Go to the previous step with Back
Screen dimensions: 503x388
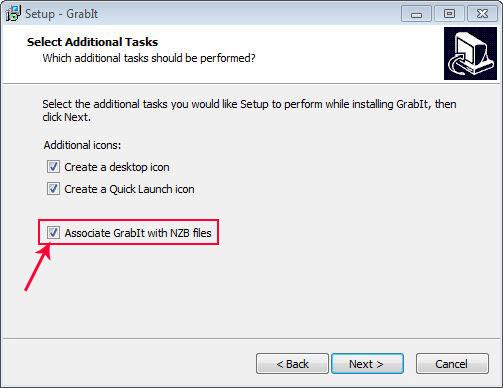point(292,364)
